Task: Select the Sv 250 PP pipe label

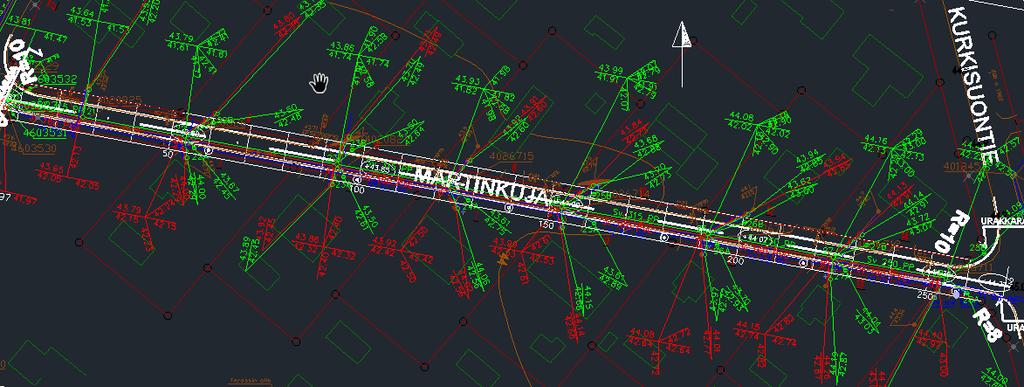Action: coord(892,262)
